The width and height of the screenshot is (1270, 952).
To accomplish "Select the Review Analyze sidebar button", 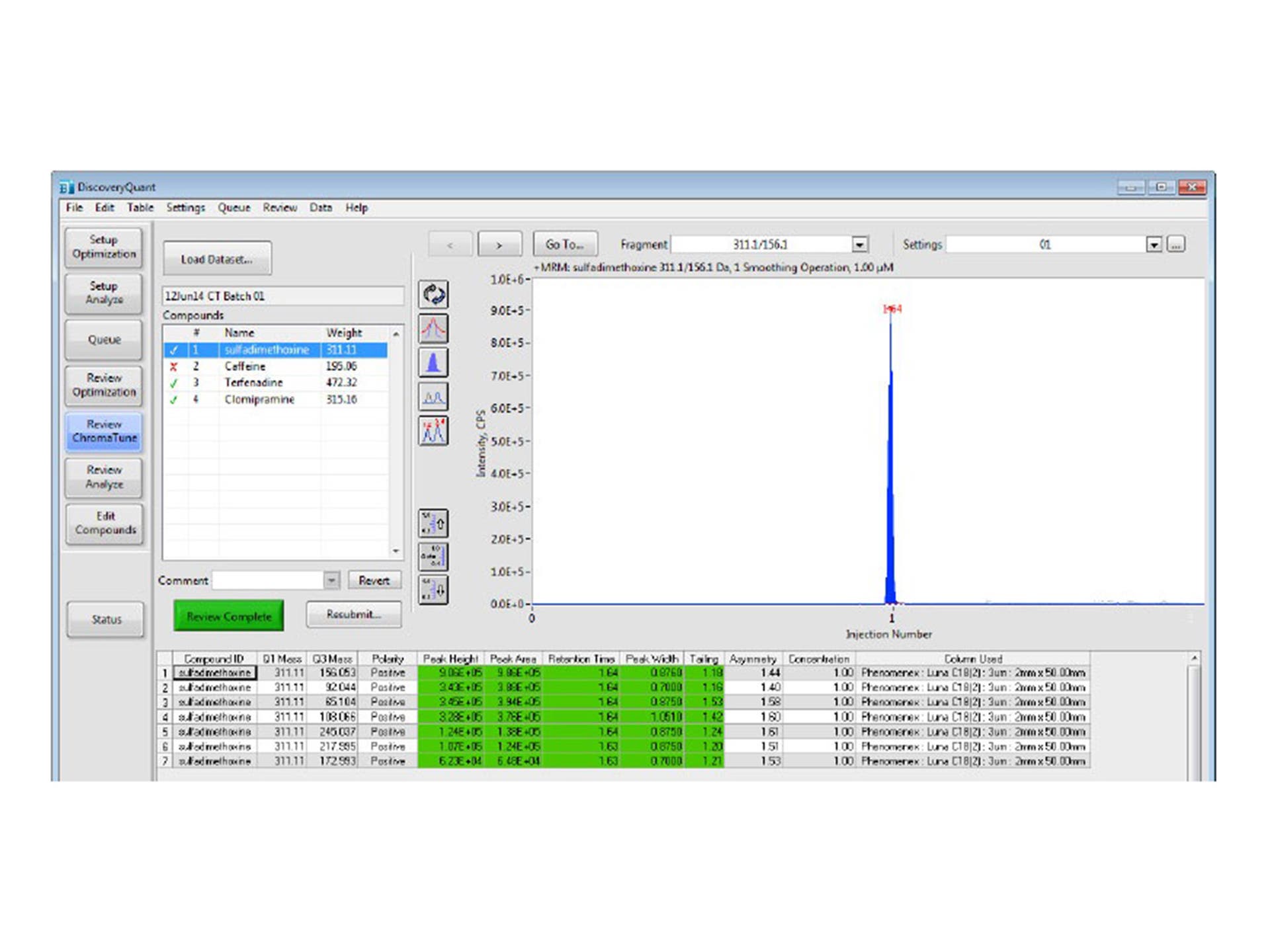I will [x=105, y=477].
